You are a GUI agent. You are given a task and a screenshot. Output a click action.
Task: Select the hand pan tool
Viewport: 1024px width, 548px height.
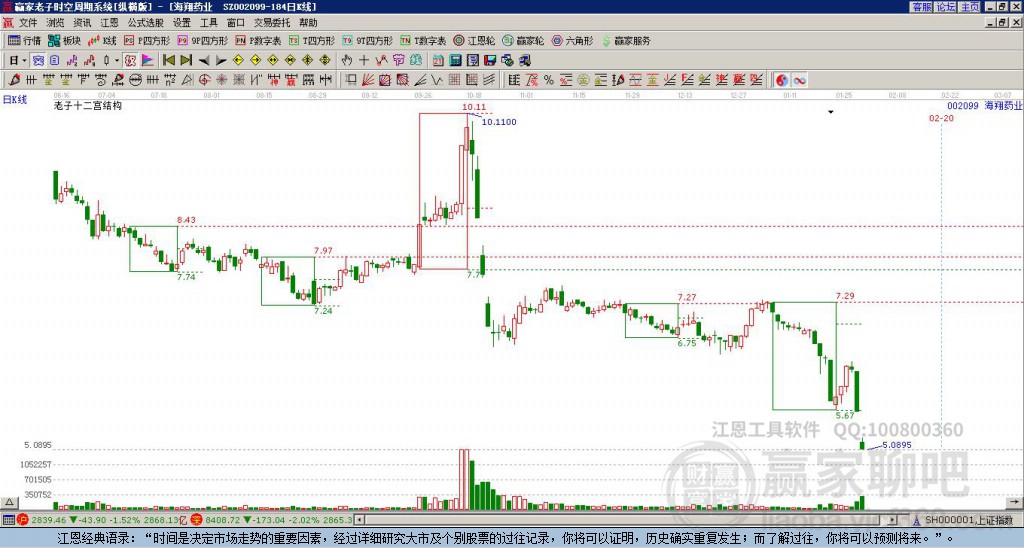[346, 61]
